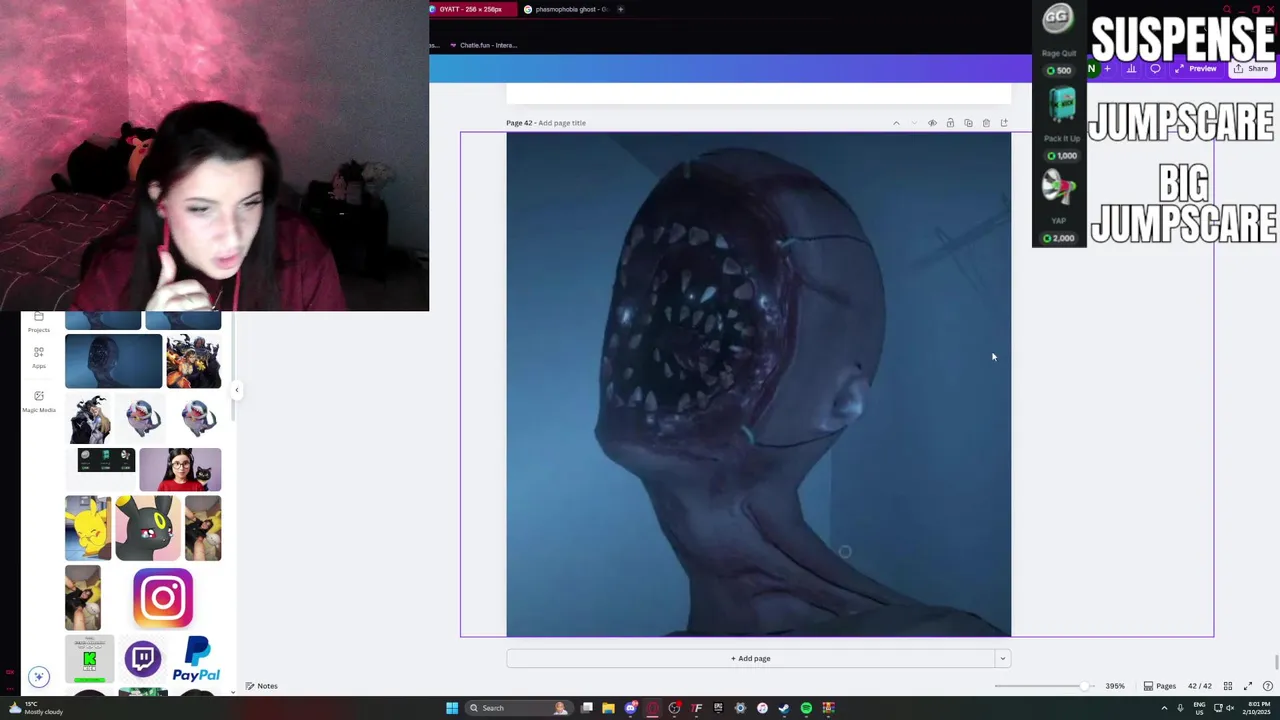This screenshot has width=1280, height=720.
Task: Click the Rage Quit 500 reward
Action: 1058,40
